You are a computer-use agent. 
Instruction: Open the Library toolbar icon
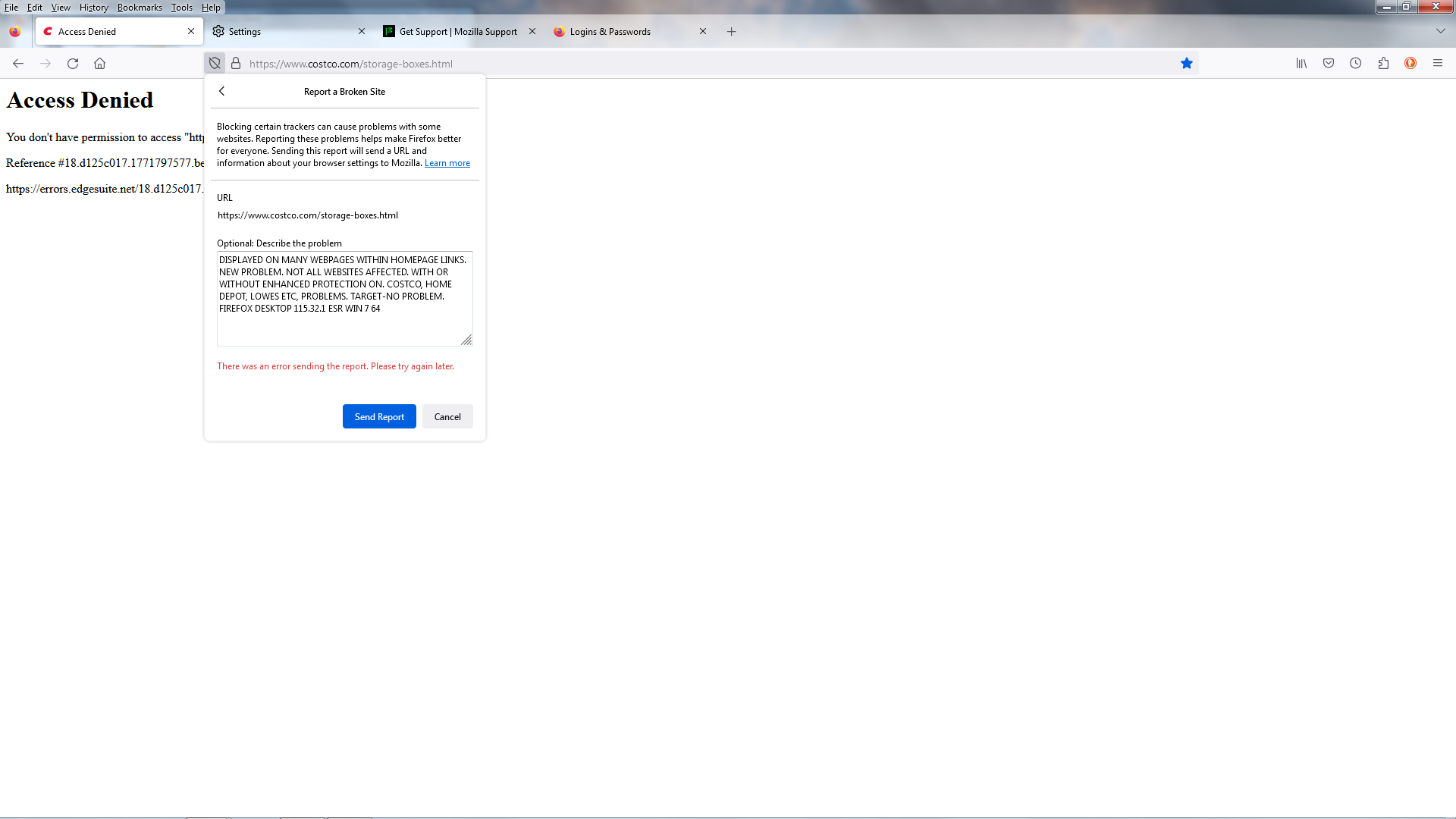(x=1301, y=63)
